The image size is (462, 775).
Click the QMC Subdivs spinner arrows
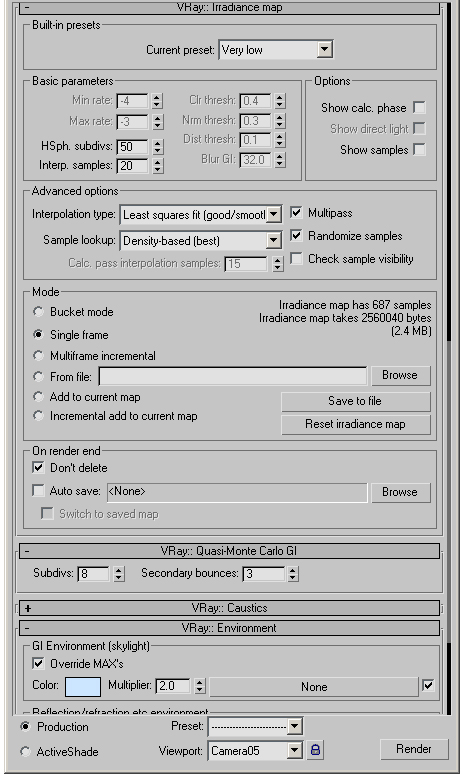pyautogui.click(x=119, y=574)
